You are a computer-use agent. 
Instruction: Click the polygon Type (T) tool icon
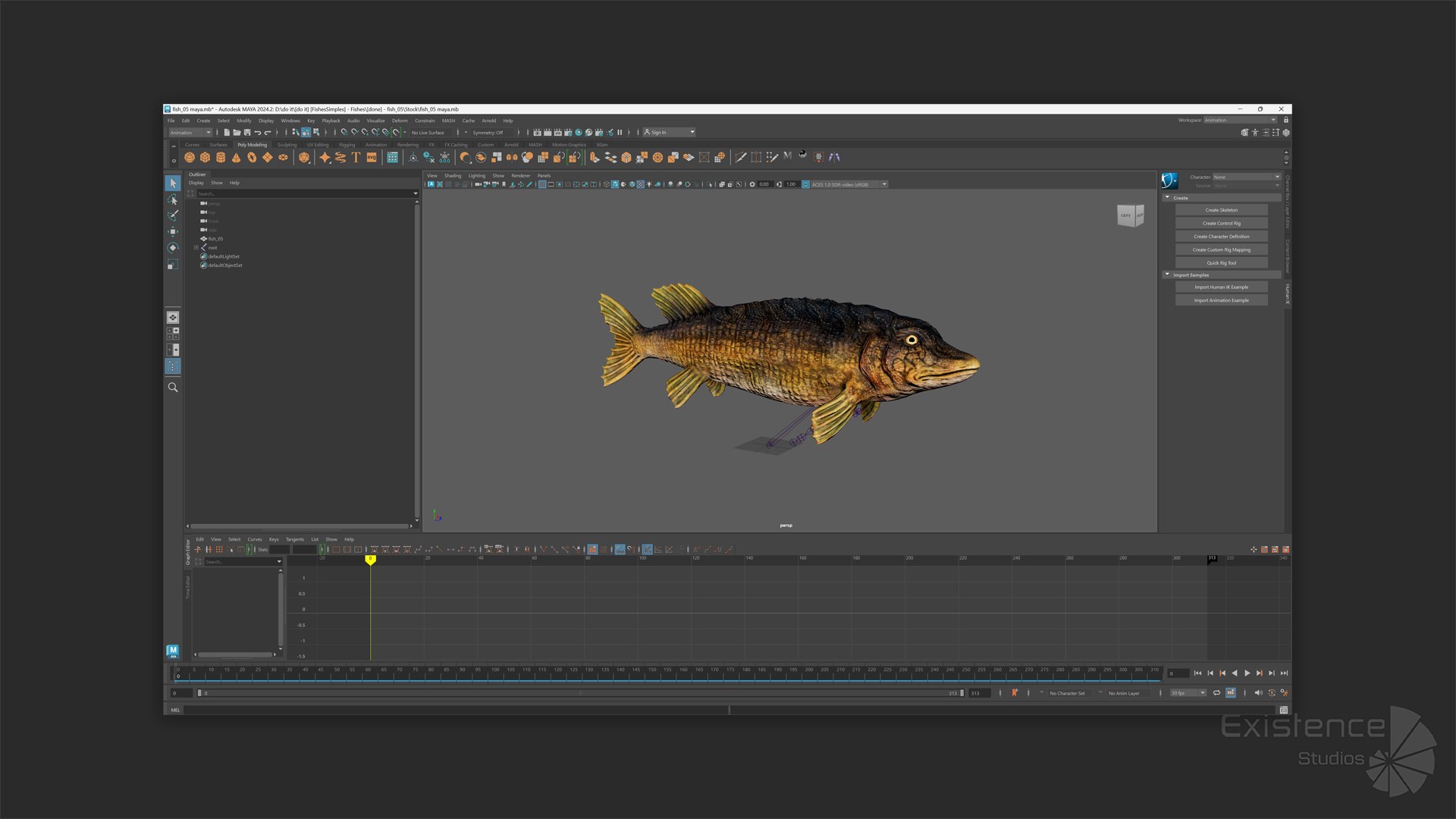click(x=356, y=158)
